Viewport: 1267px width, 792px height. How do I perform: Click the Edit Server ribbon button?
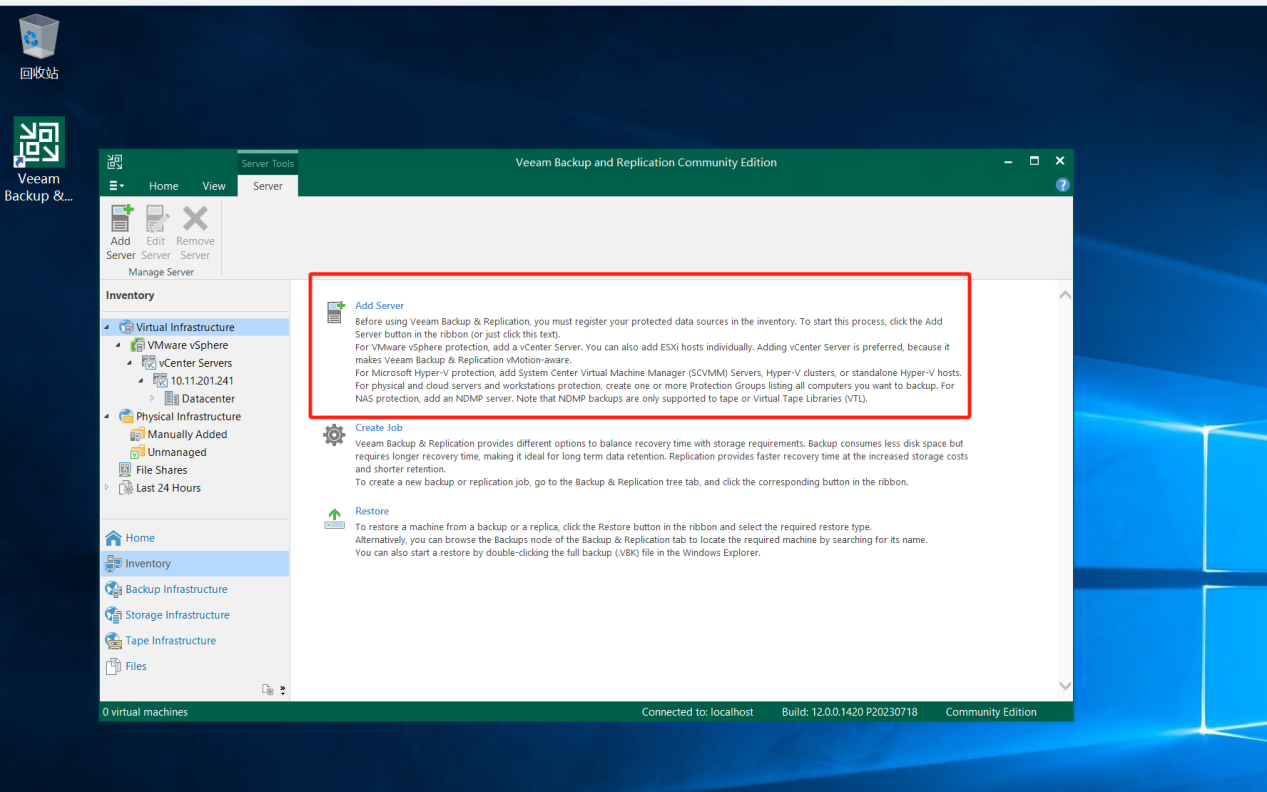(x=156, y=233)
